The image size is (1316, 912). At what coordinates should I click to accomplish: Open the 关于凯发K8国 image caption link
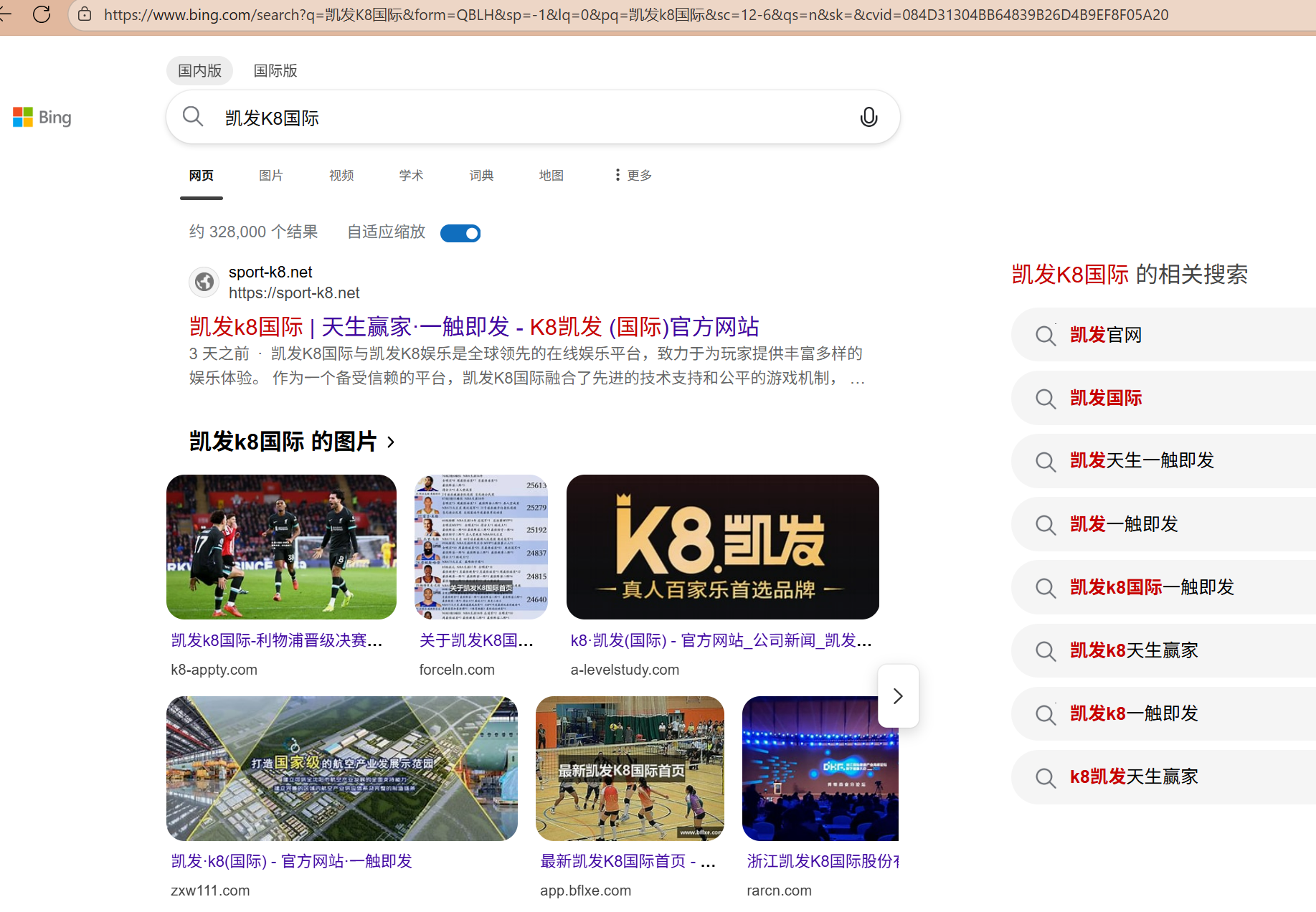(476, 640)
